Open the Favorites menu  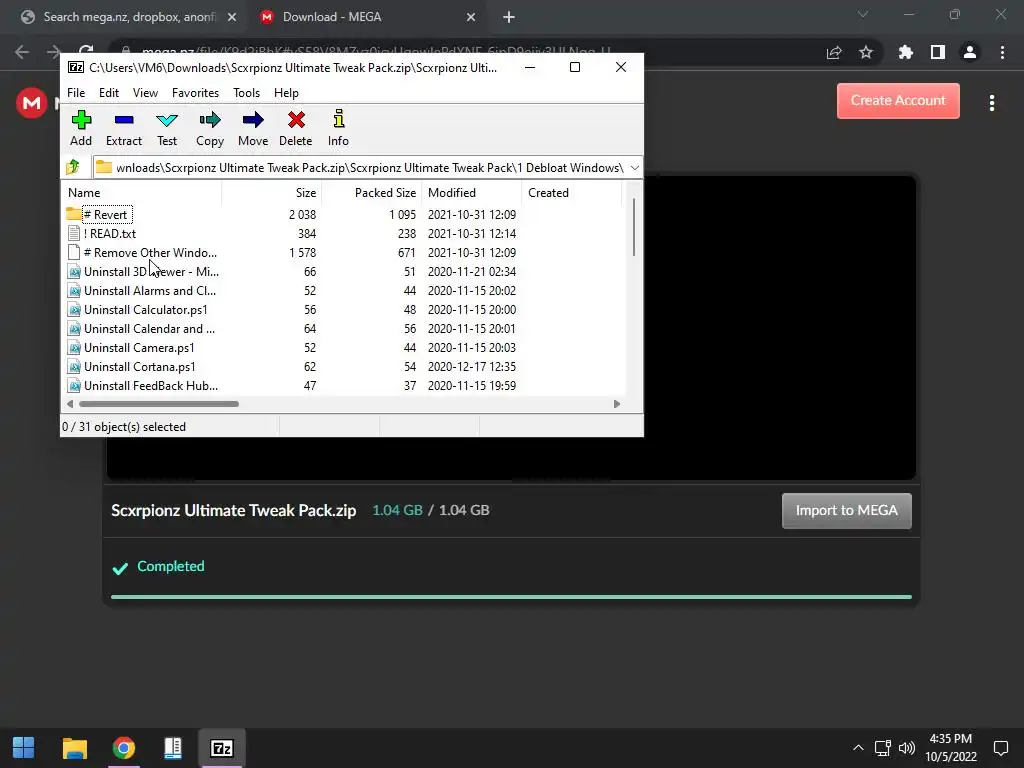click(x=195, y=93)
